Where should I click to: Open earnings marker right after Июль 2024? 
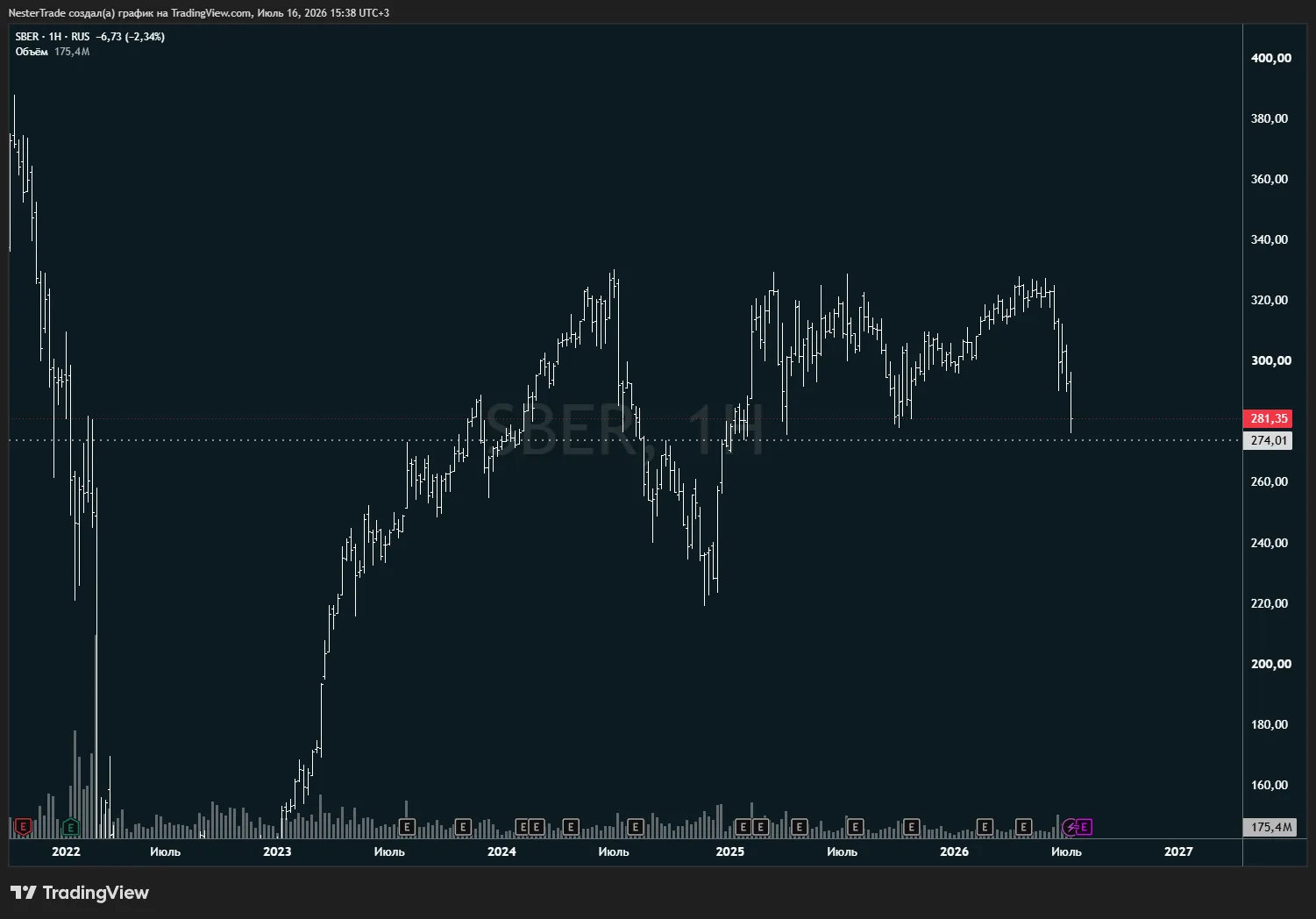[636, 827]
